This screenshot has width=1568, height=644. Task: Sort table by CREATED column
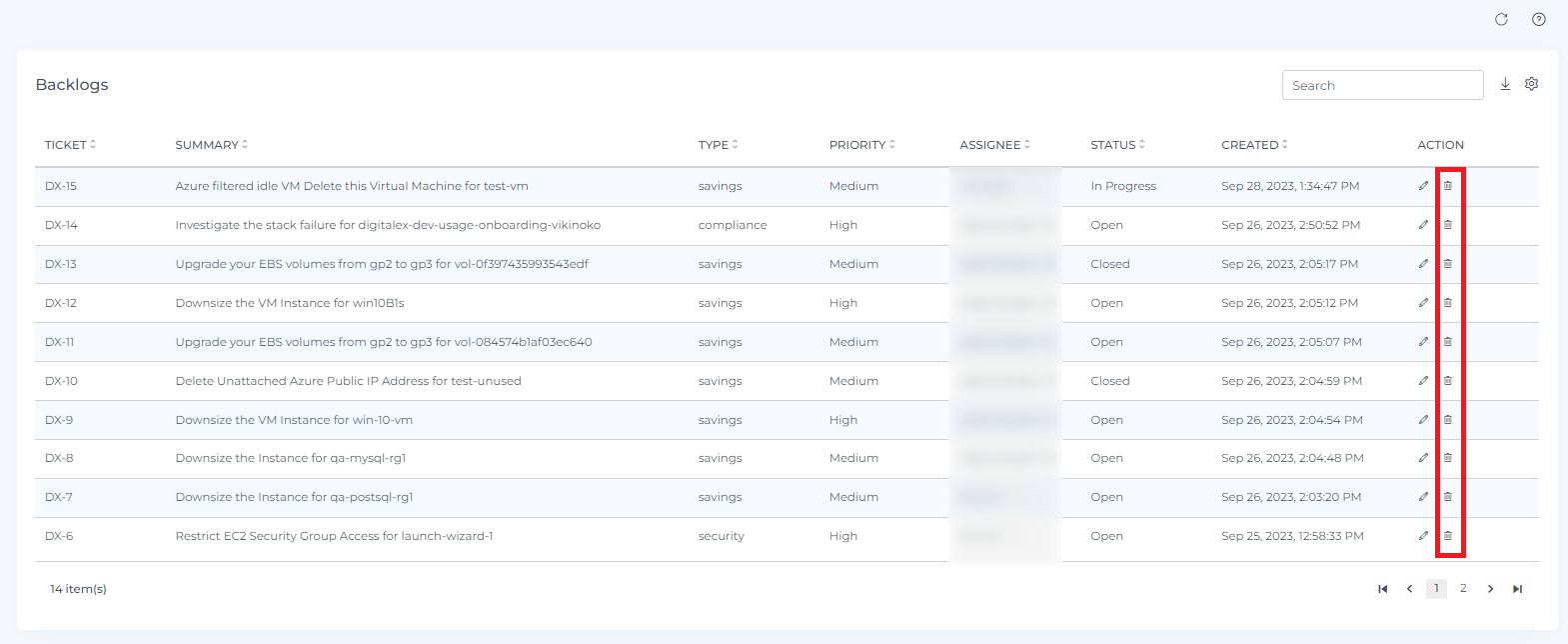1254,145
